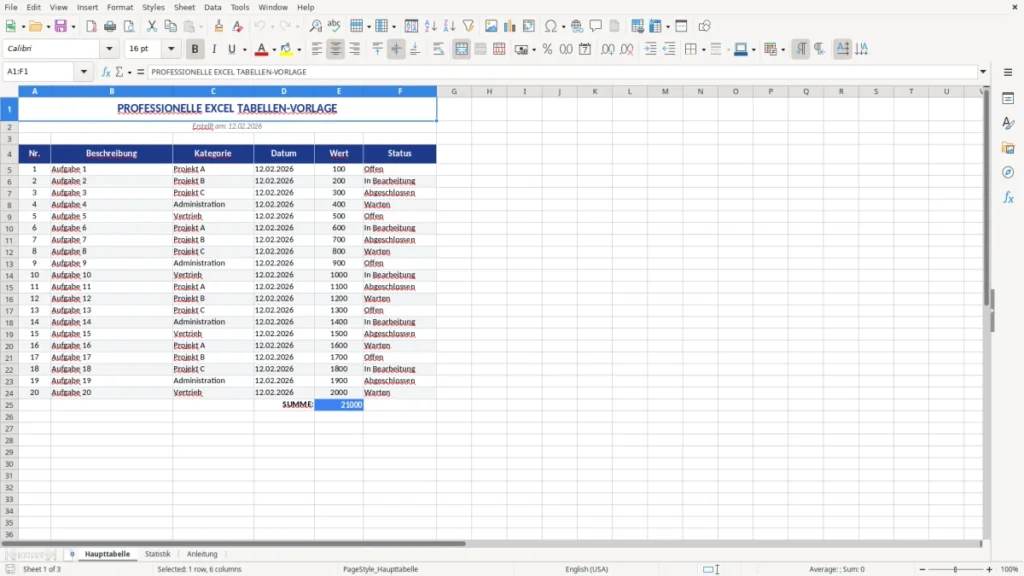This screenshot has height=576, width=1024.
Task: Click the Font Color red swatch
Action: pos(261,49)
